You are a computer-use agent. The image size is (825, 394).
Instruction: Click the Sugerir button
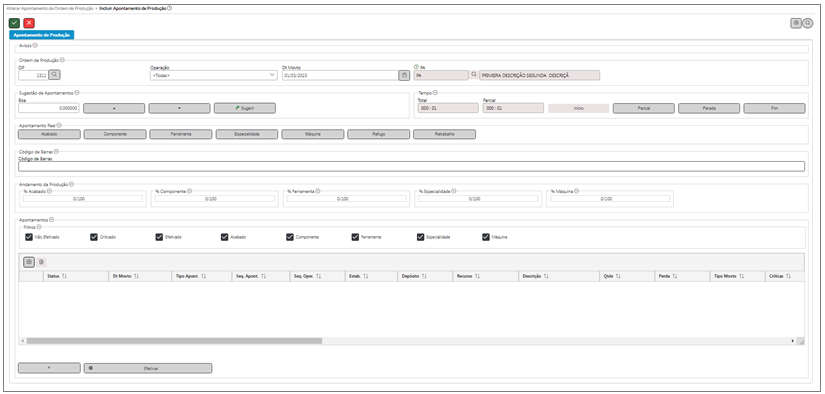coord(245,108)
